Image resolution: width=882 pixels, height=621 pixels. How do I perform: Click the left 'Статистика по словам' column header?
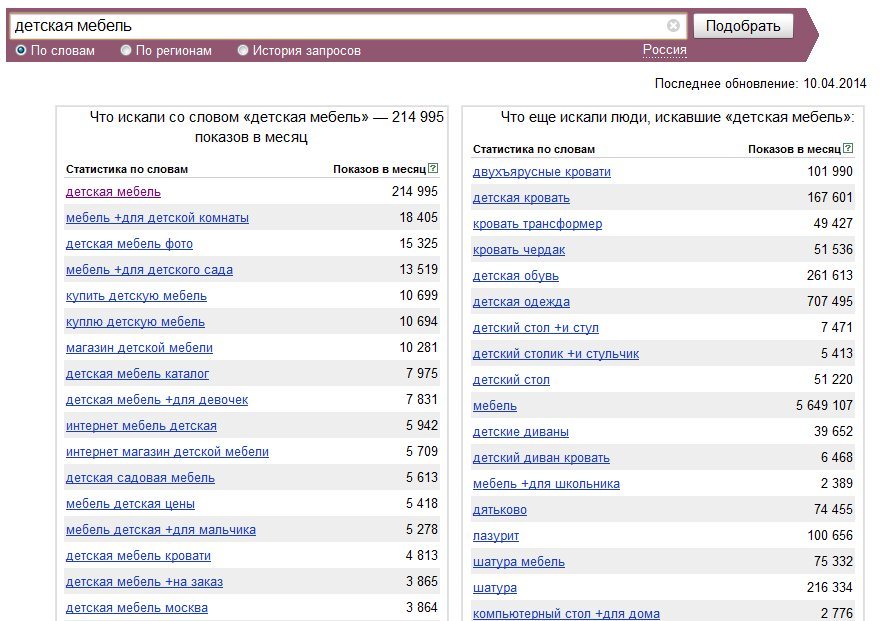(x=127, y=169)
